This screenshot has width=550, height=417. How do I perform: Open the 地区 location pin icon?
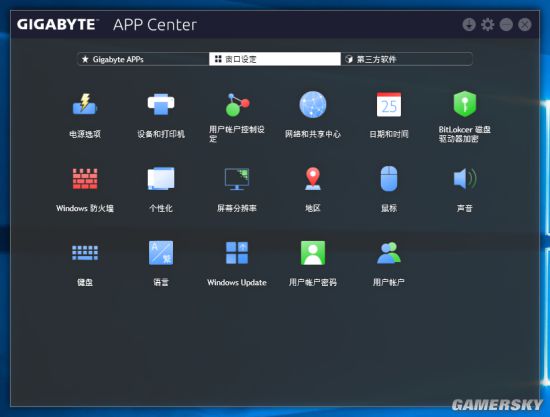pyautogui.click(x=313, y=179)
